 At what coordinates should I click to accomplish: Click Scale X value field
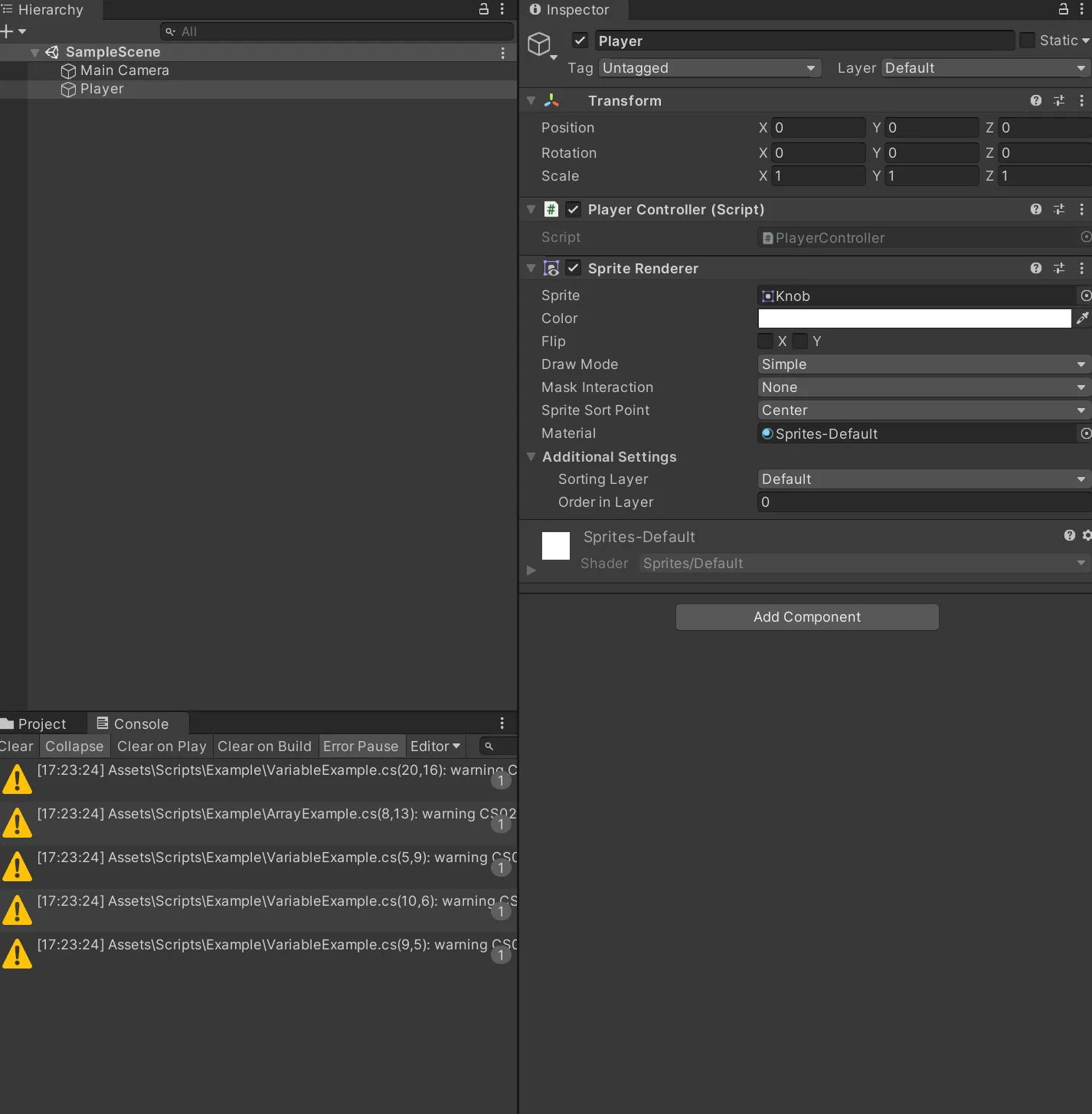(x=818, y=176)
